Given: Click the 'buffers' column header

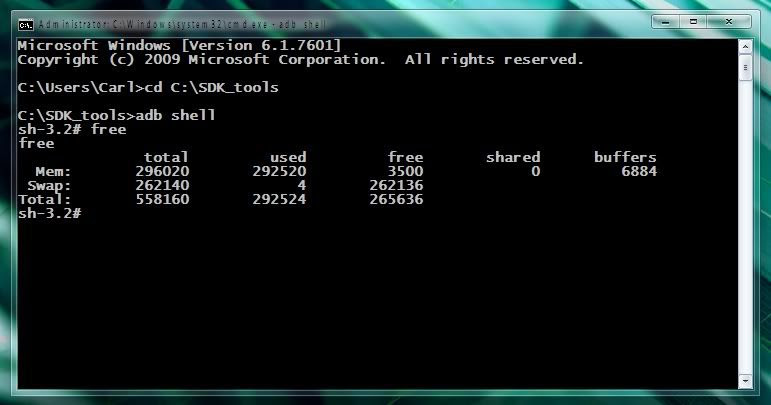Looking at the screenshot, I should coord(625,157).
